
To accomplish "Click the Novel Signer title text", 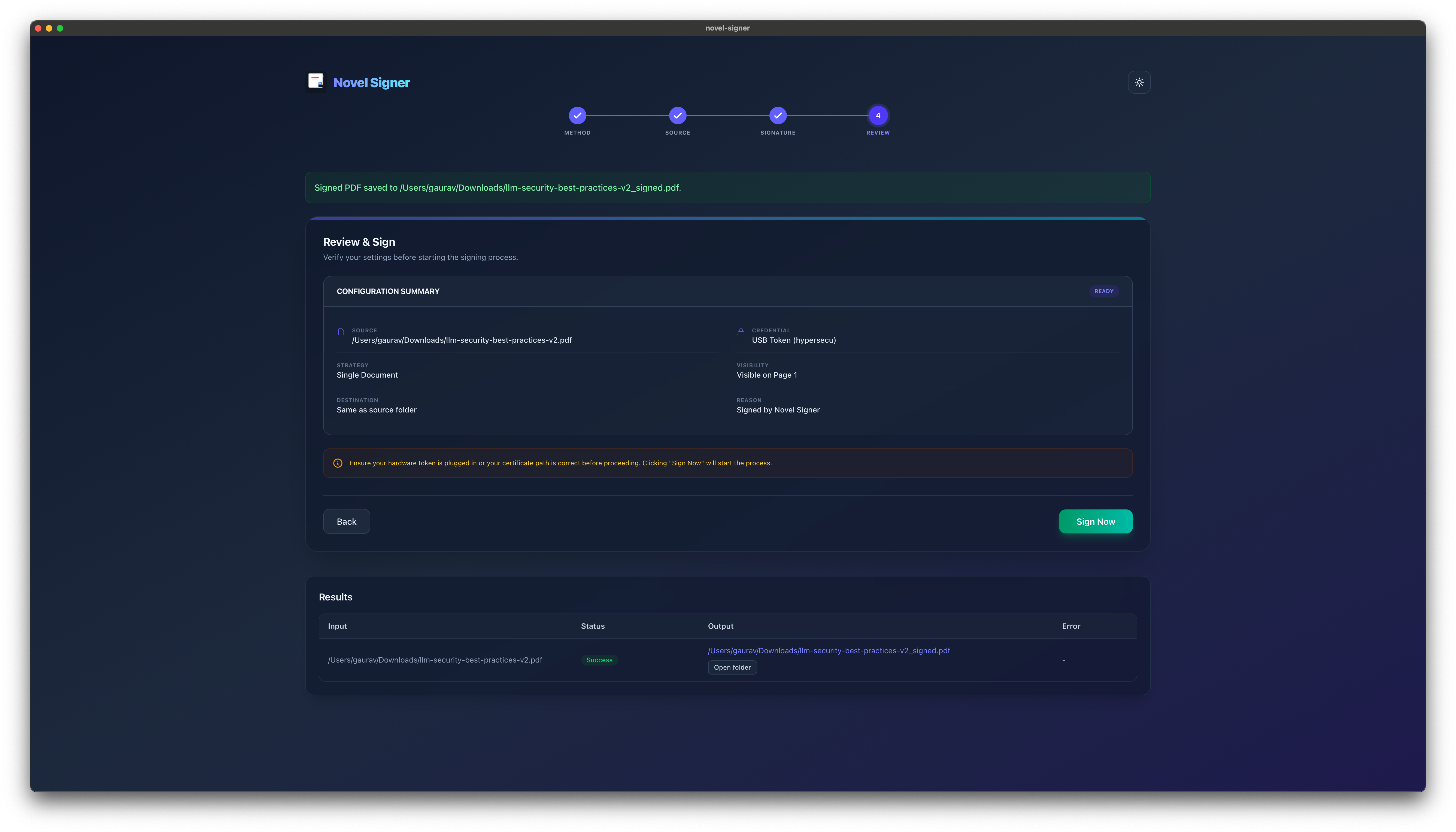I will tap(371, 83).
